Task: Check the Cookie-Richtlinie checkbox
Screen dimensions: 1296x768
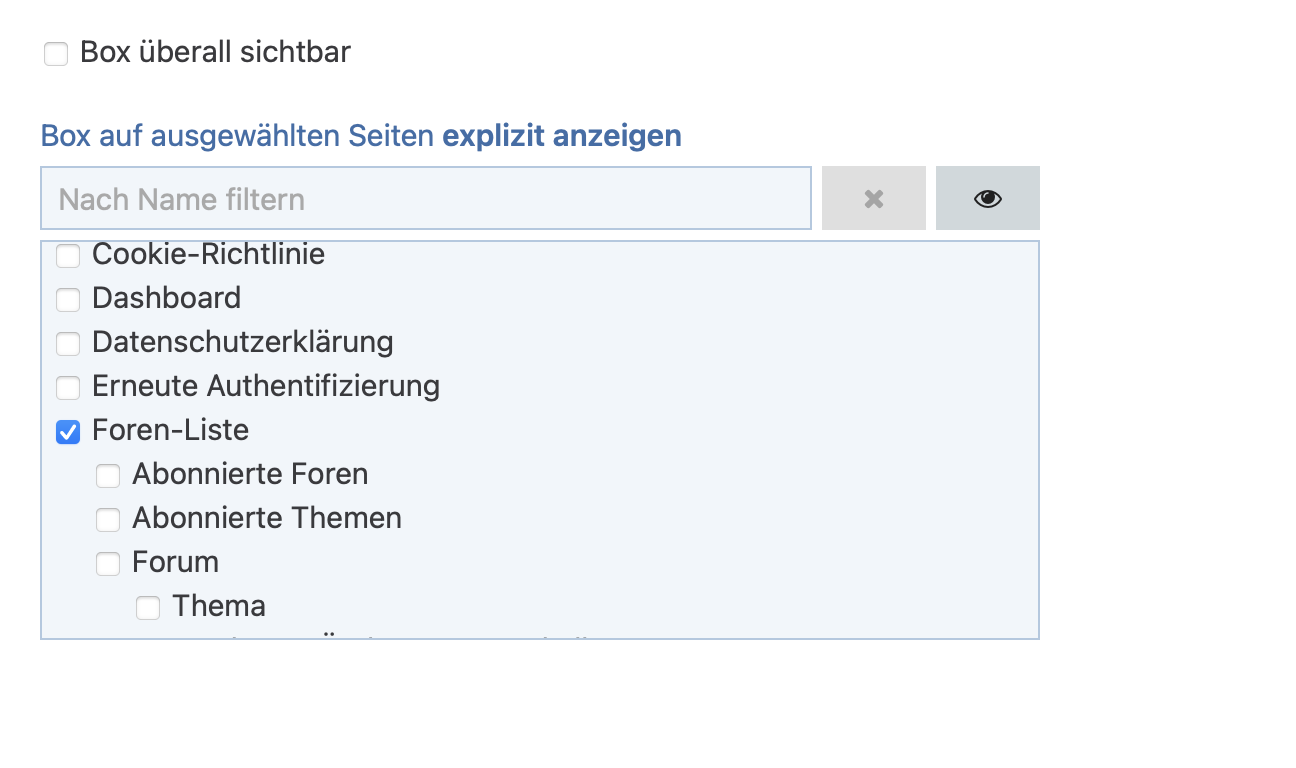Action: coord(68,257)
